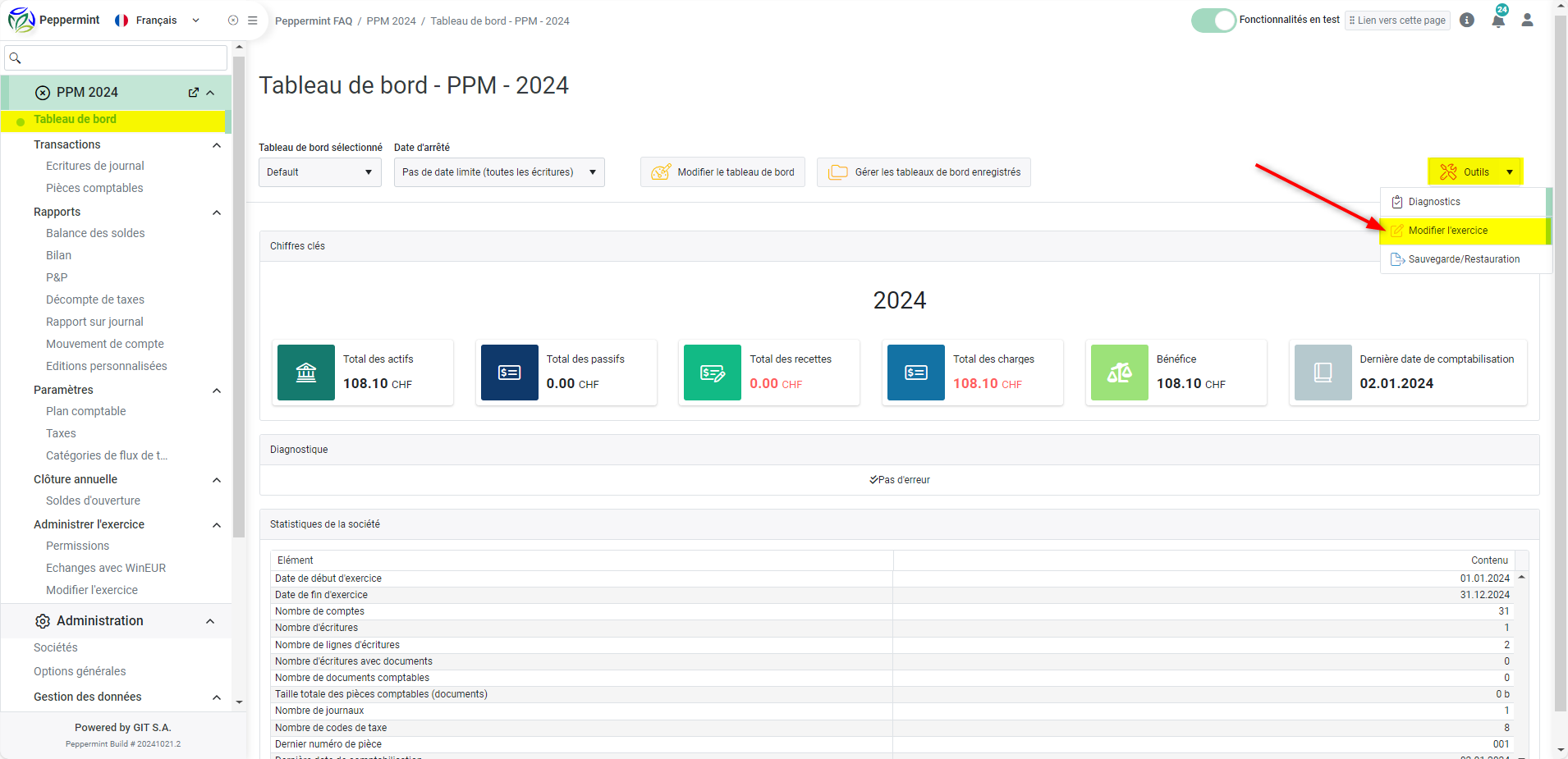Open Soldes d'ouverture
The image size is (1568, 759).
tap(93, 501)
